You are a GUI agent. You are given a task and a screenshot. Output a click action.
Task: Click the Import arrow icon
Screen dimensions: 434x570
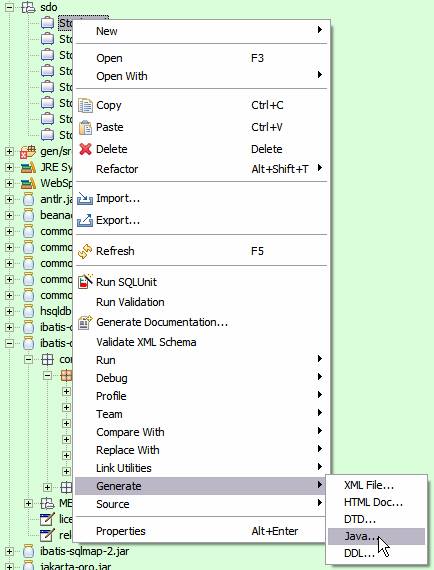pos(85,198)
